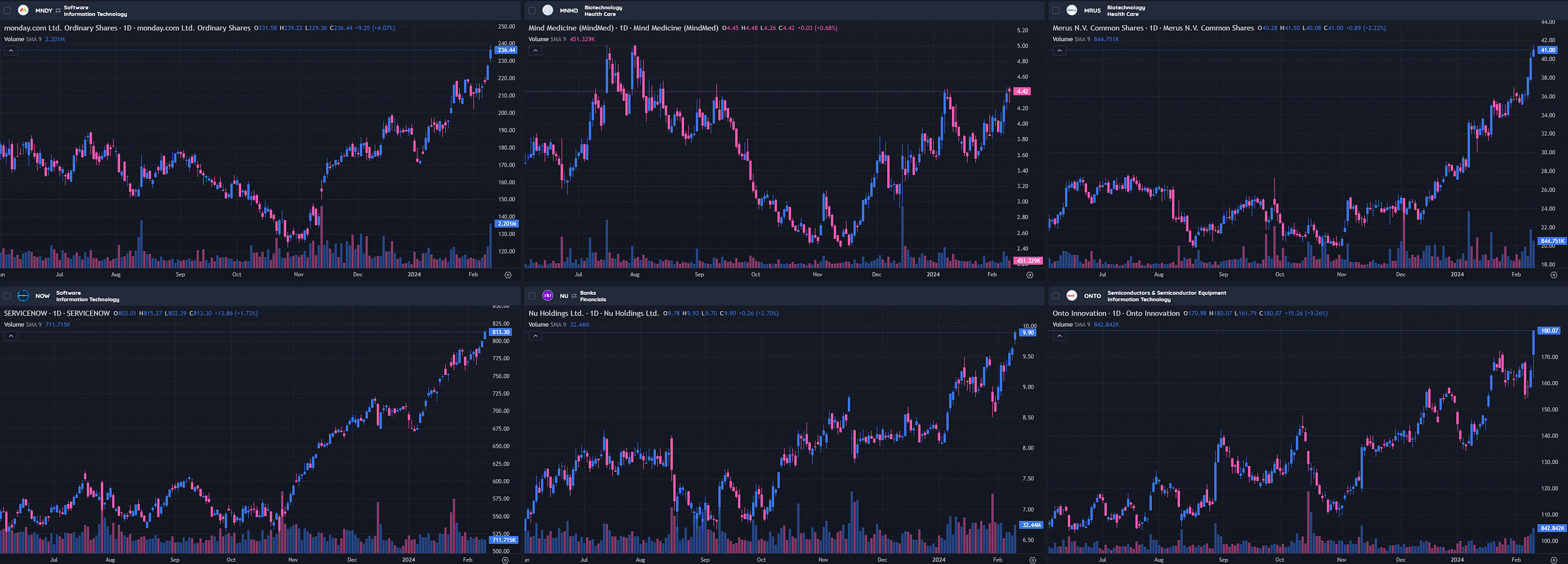Click the MNMD ticker symbol
1568x564 pixels.
click(x=569, y=10)
